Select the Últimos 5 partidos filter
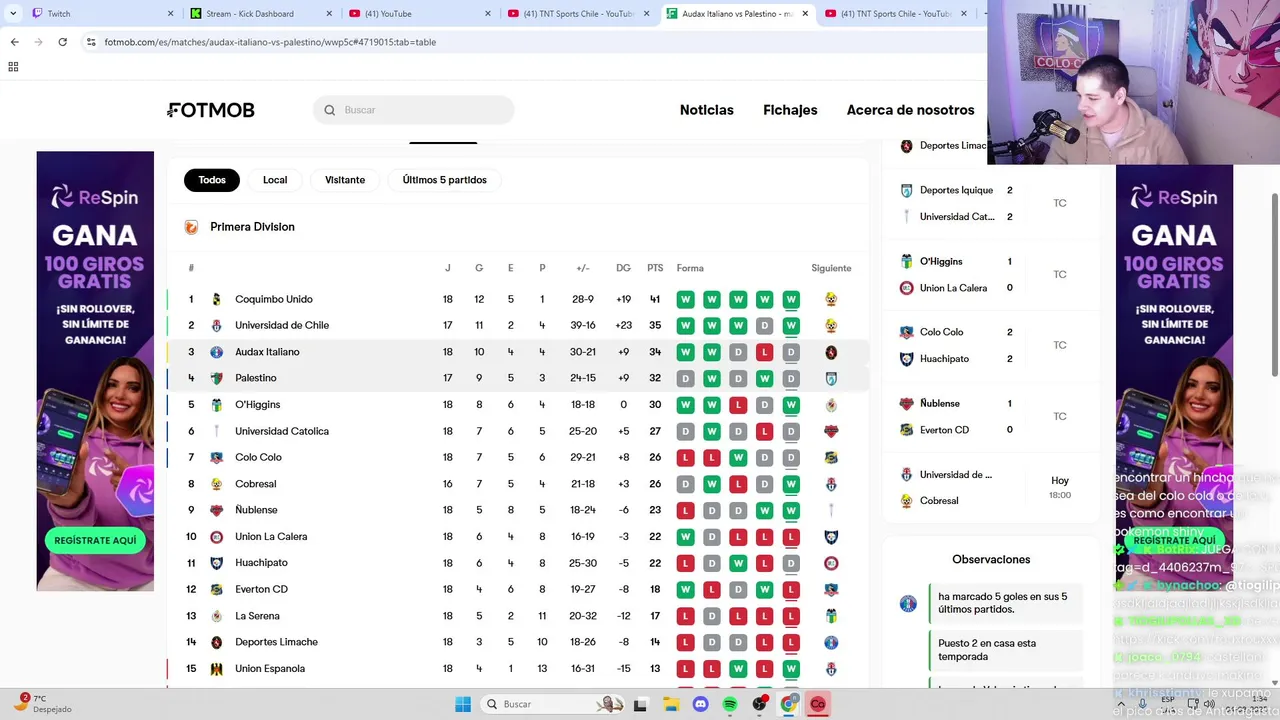The width and height of the screenshot is (1280, 720). pyautogui.click(x=445, y=180)
